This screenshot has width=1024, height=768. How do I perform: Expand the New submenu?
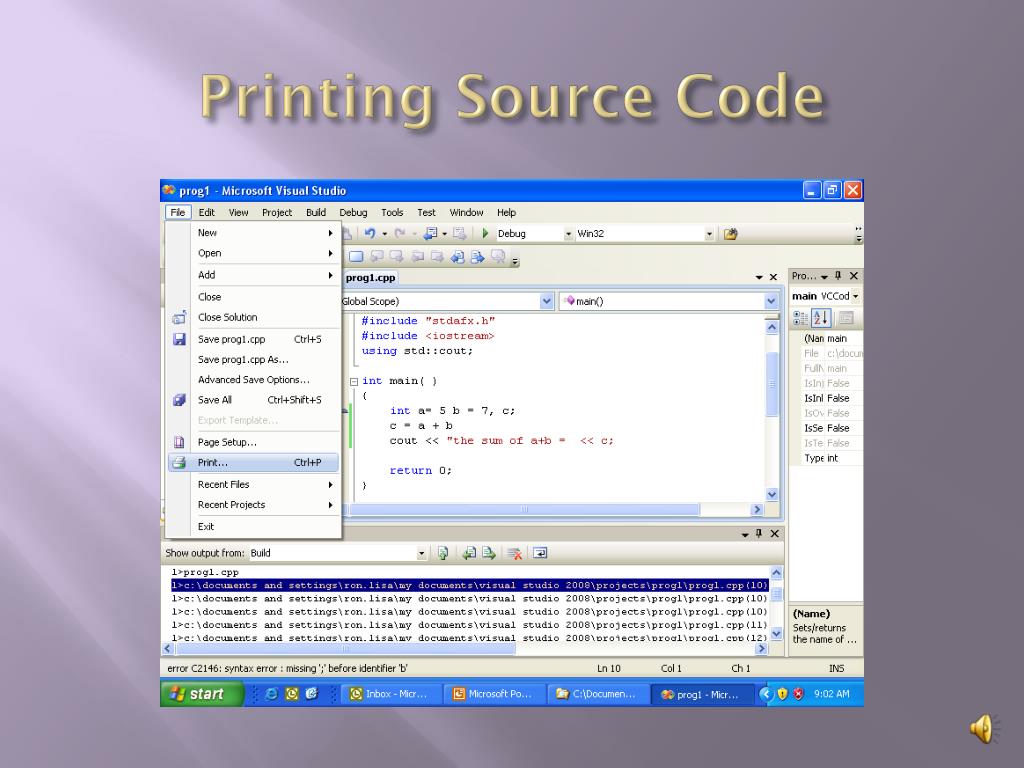(253, 232)
